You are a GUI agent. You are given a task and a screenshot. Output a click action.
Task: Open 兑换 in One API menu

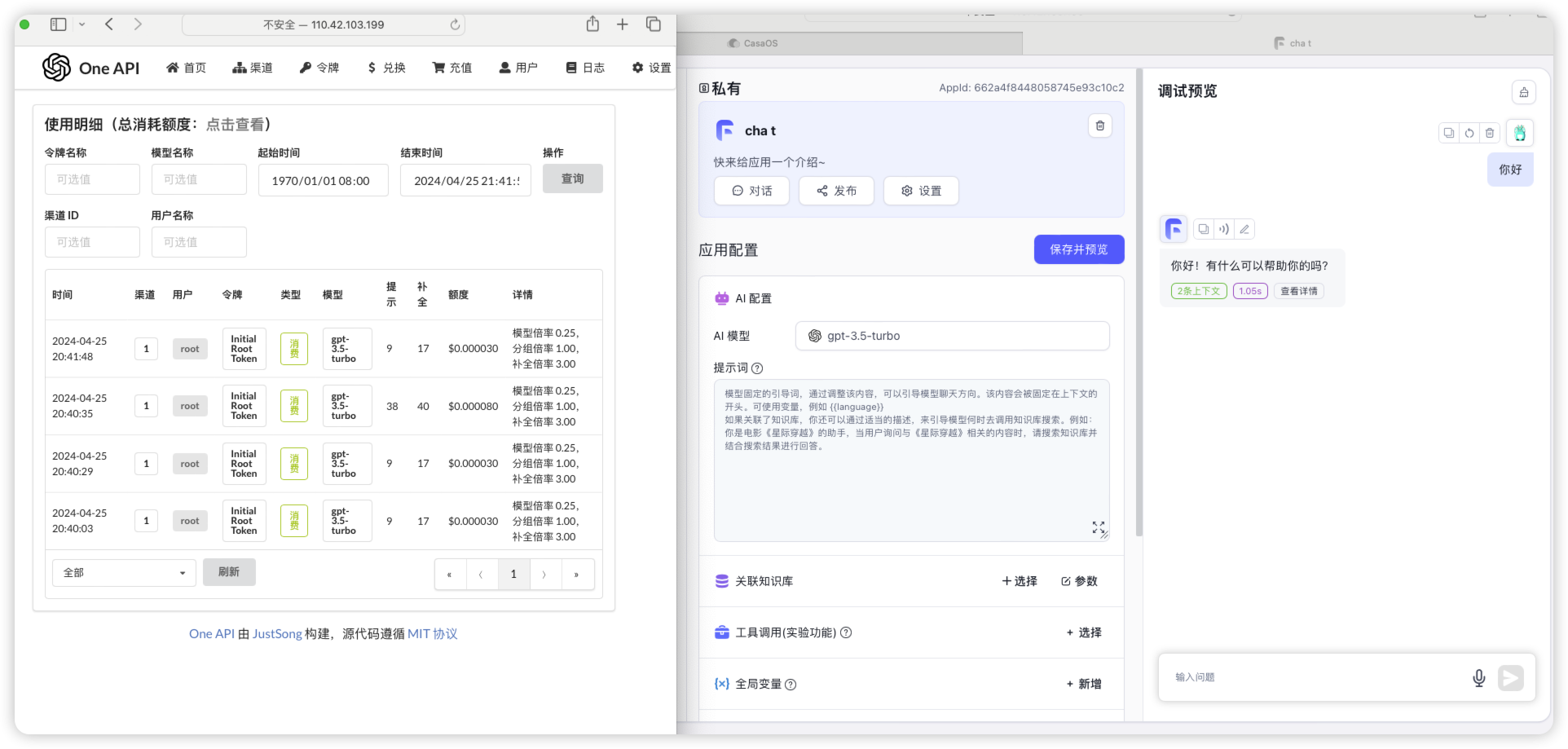tap(386, 68)
